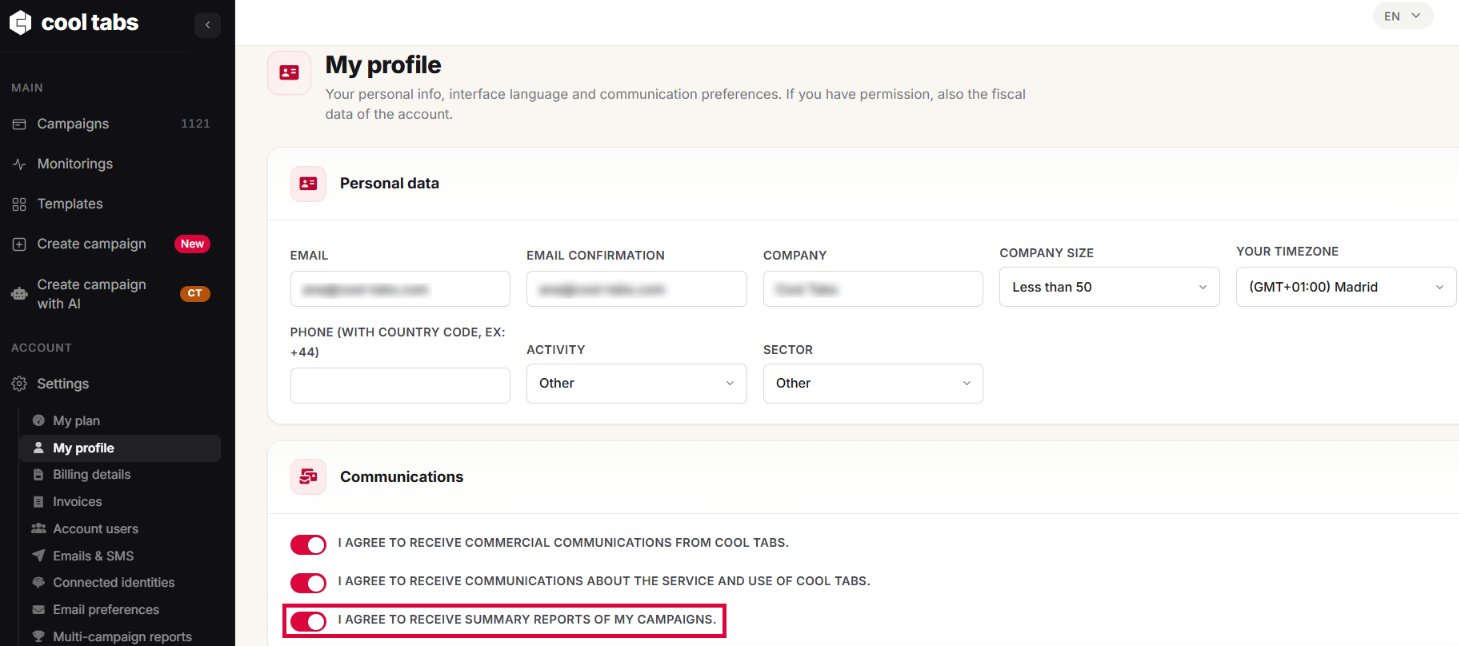Click the Create campaign plus icon
Screen dimensions: 1459x646
pos(19,244)
